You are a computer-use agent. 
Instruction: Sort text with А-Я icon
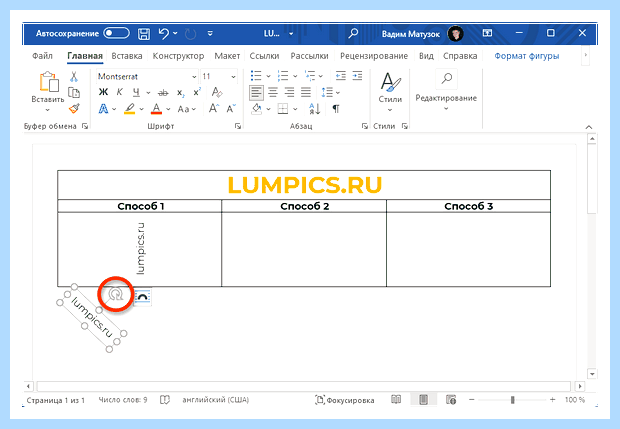pos(315,109)
